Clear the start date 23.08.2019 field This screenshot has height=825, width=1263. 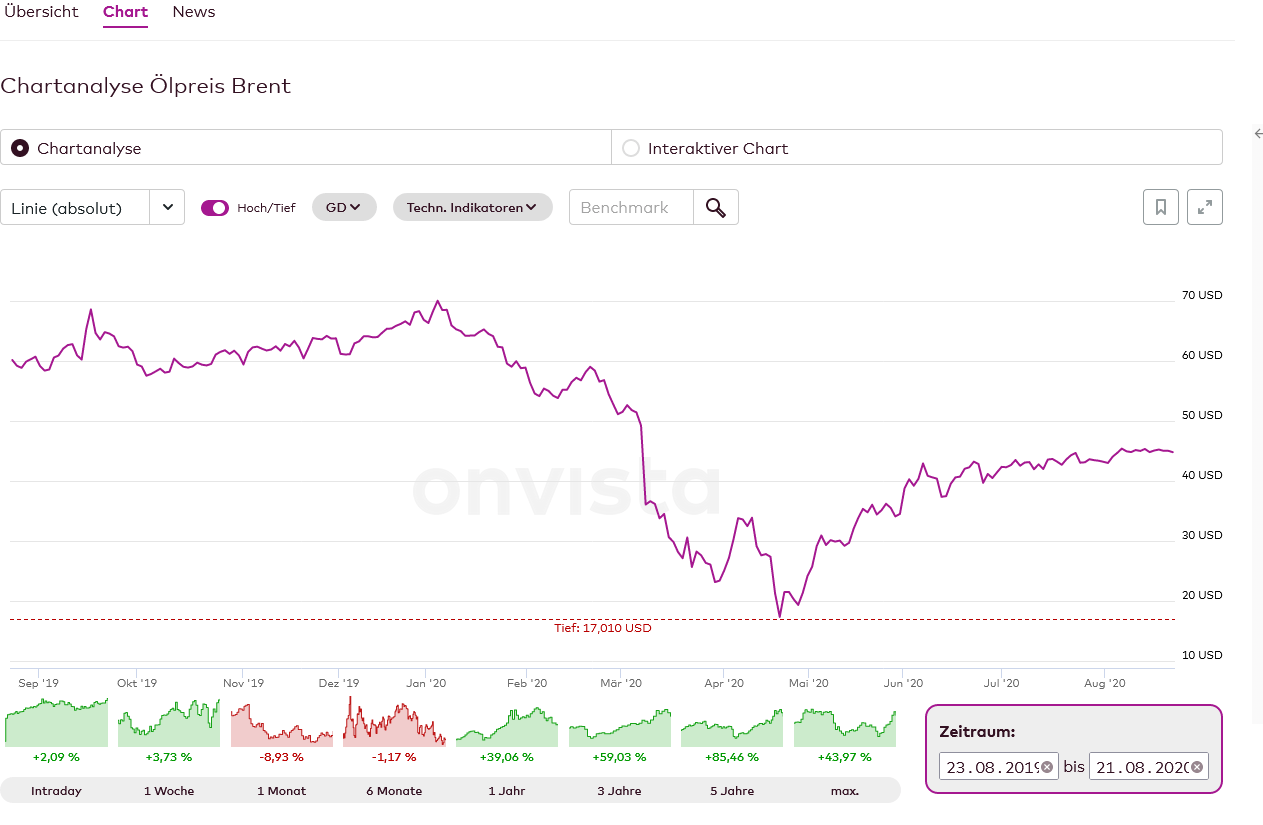click(x=1046, y=767)
